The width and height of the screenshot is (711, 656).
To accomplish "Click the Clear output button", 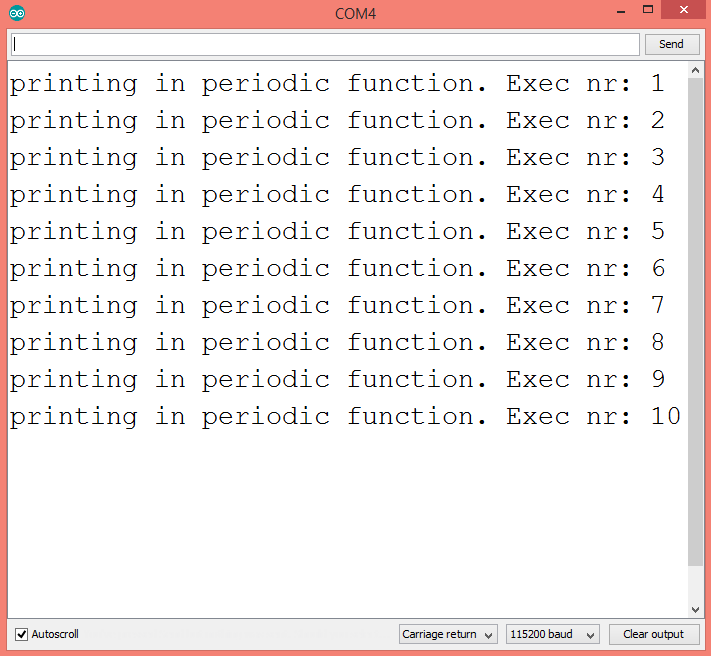I will click(653, 634).
